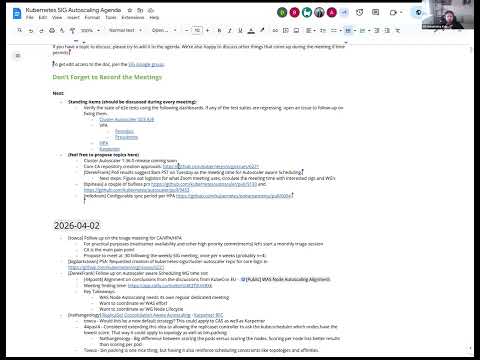Viewport: 480px width, 360px height.
Task: Click the presenter webcam thumbnail
Action: [x=448, y=15]
